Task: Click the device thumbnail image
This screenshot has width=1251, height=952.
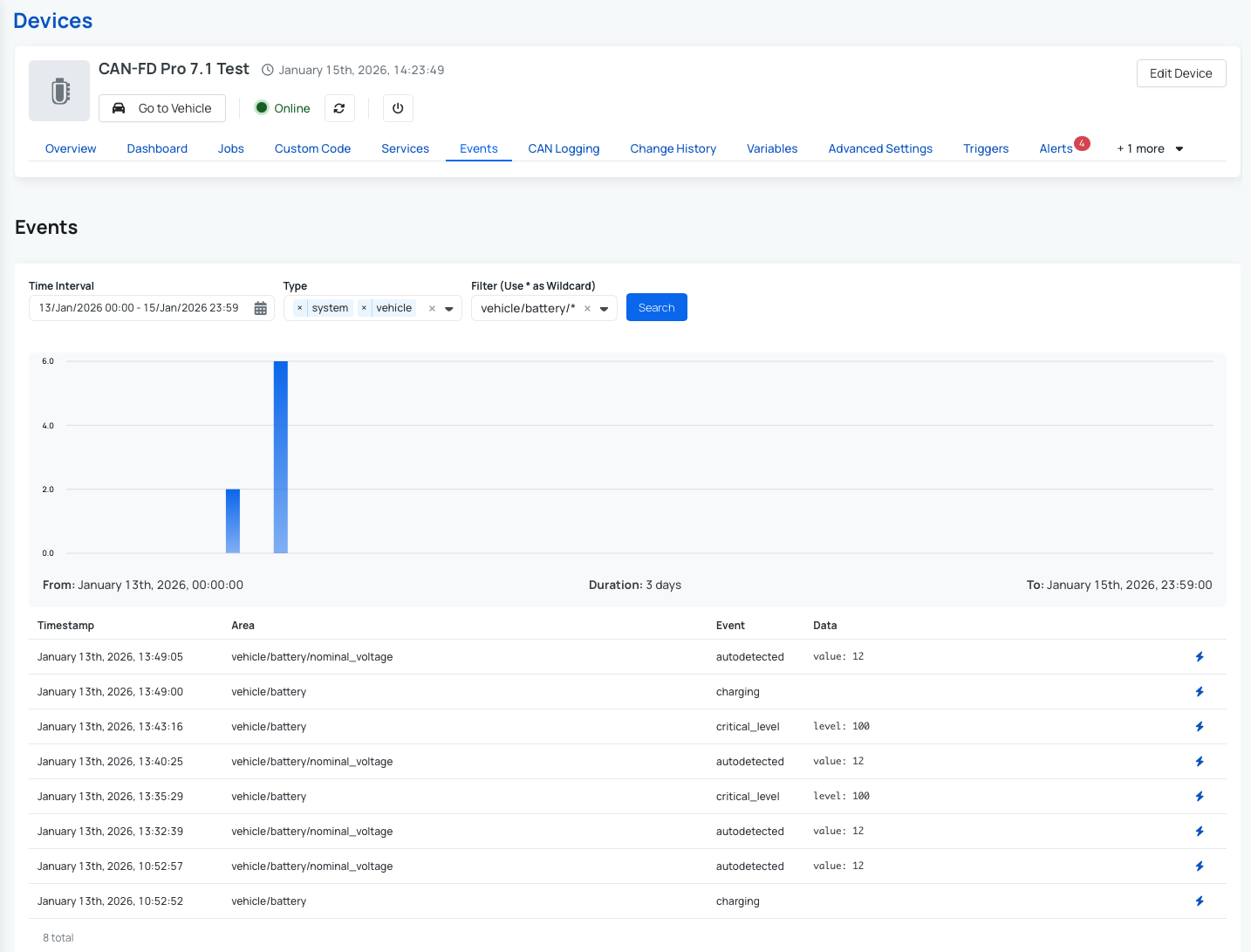Action: click(x=59, y=90)
